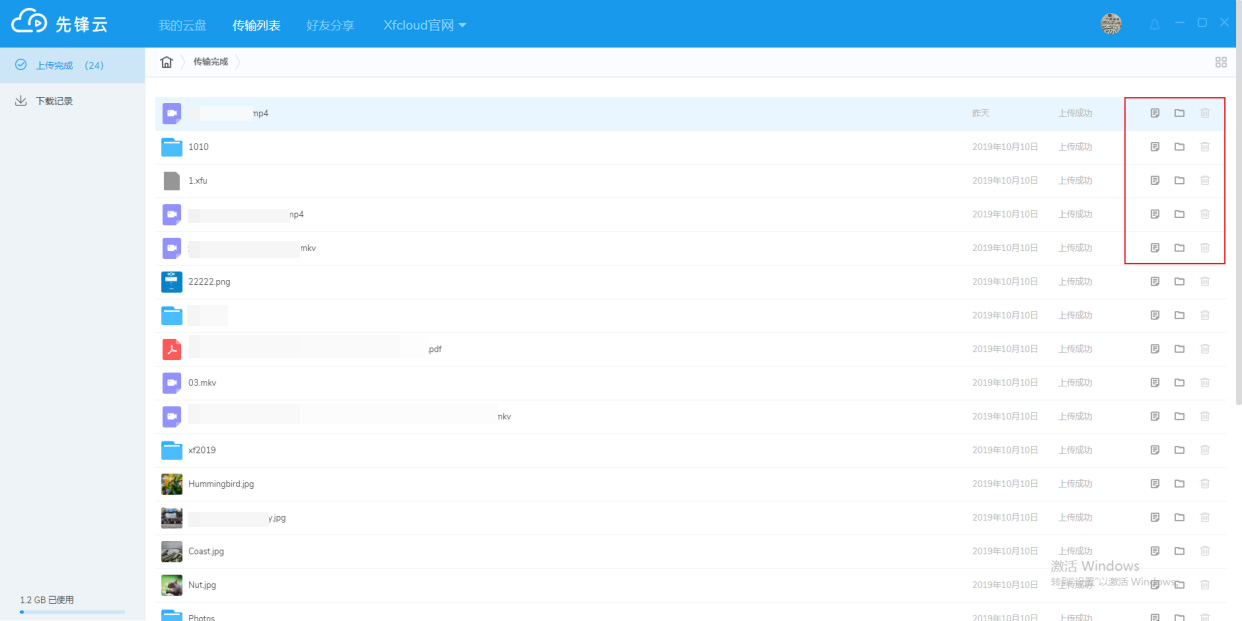The image size is (1242, 621).
Task: Switch to grid view layout
Action: 1220,62
